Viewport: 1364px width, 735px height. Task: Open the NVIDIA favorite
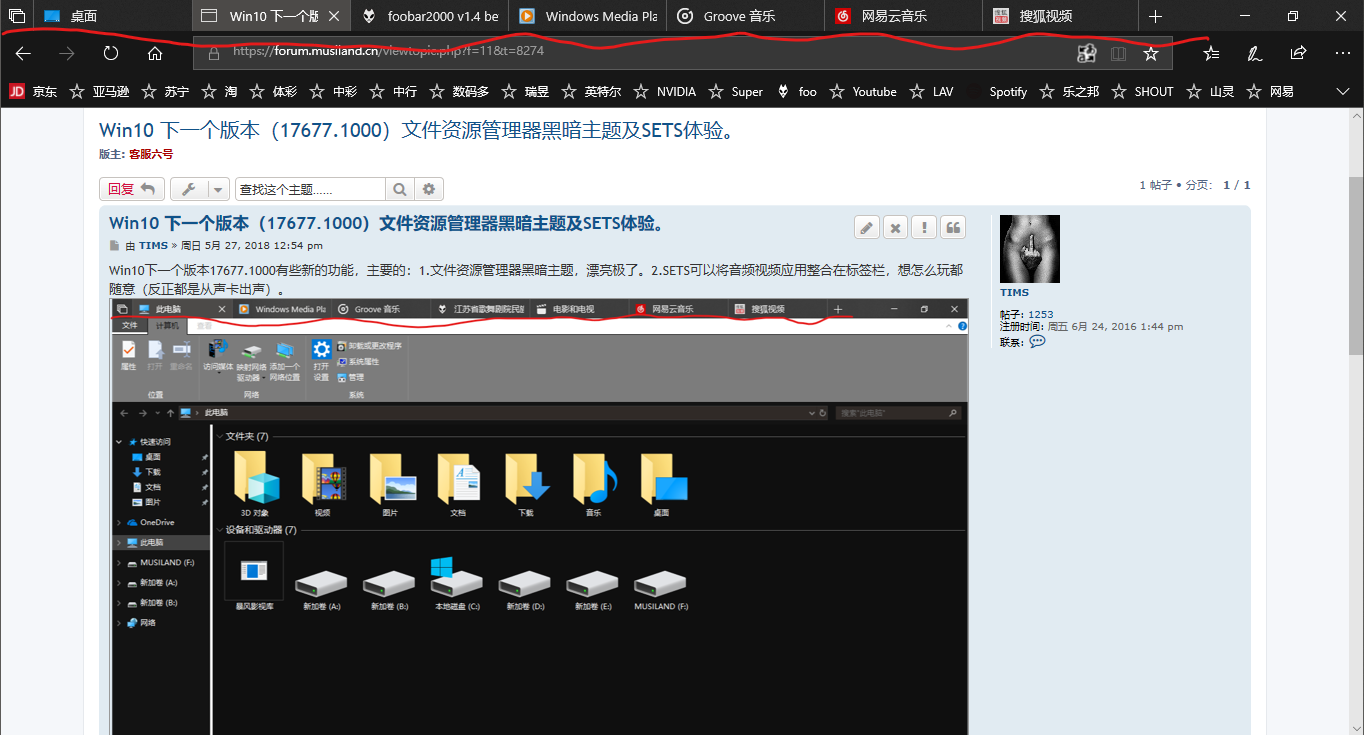coord(664,91)
